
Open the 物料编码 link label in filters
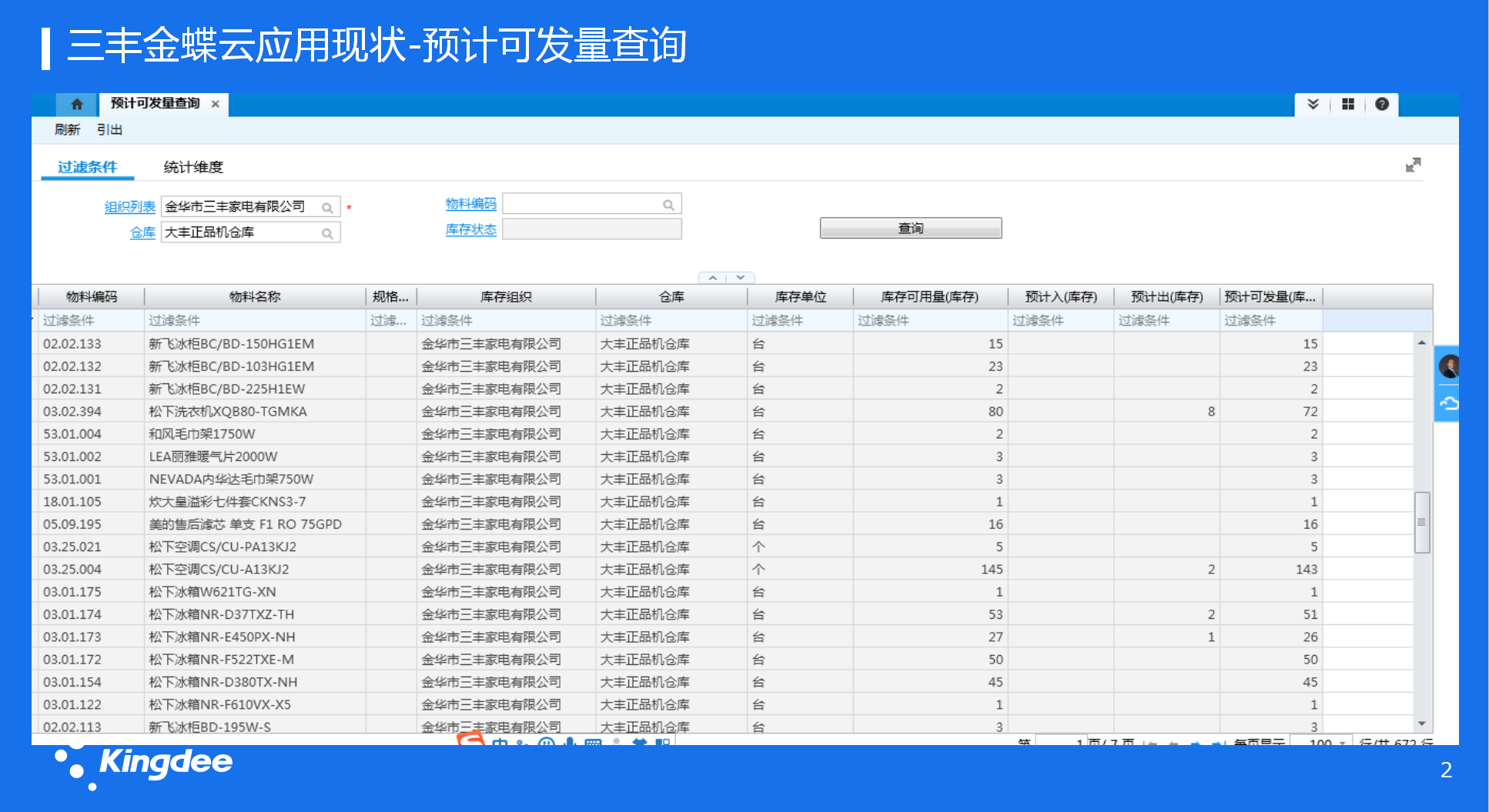pos(470,203)
